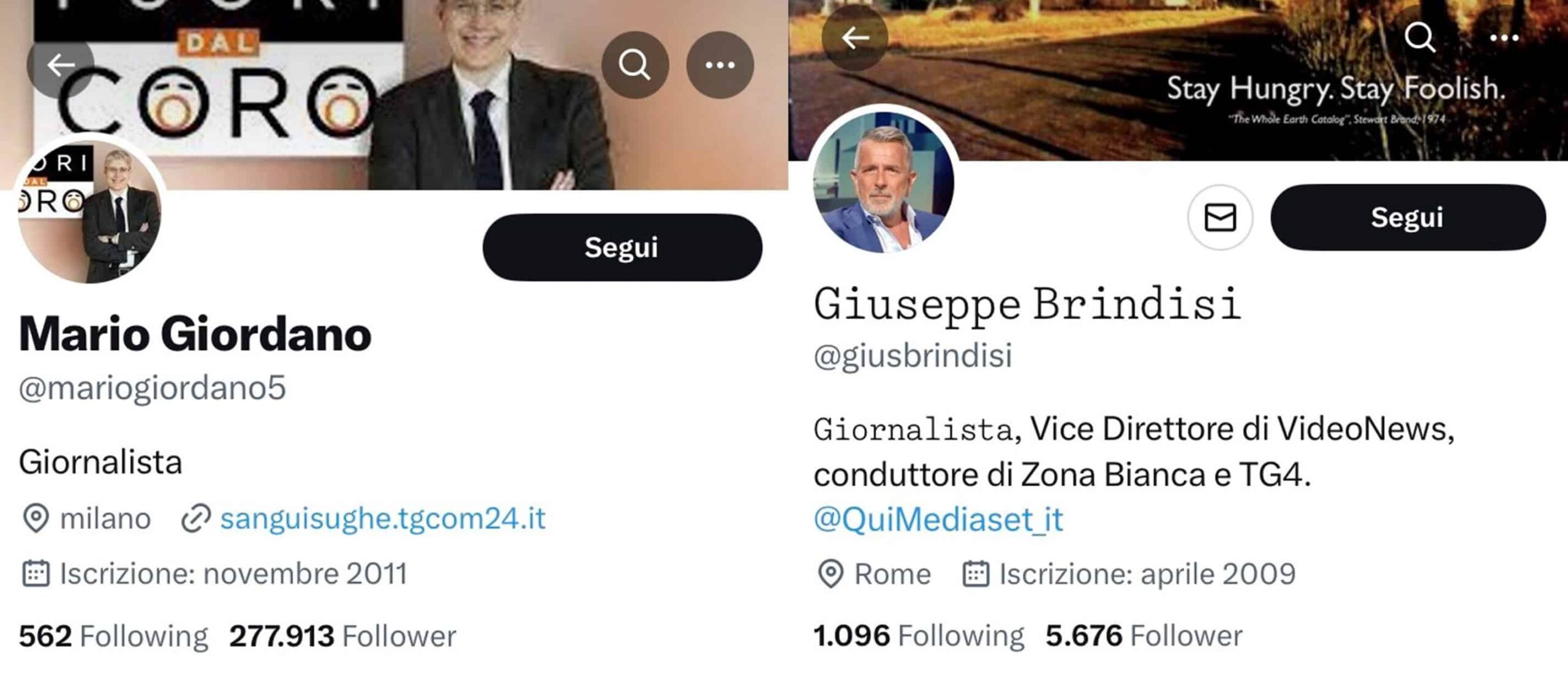This screenshot has height=685, width=1568.
Task: Search within Mario Giordano's profile
Action: (635, 64)
